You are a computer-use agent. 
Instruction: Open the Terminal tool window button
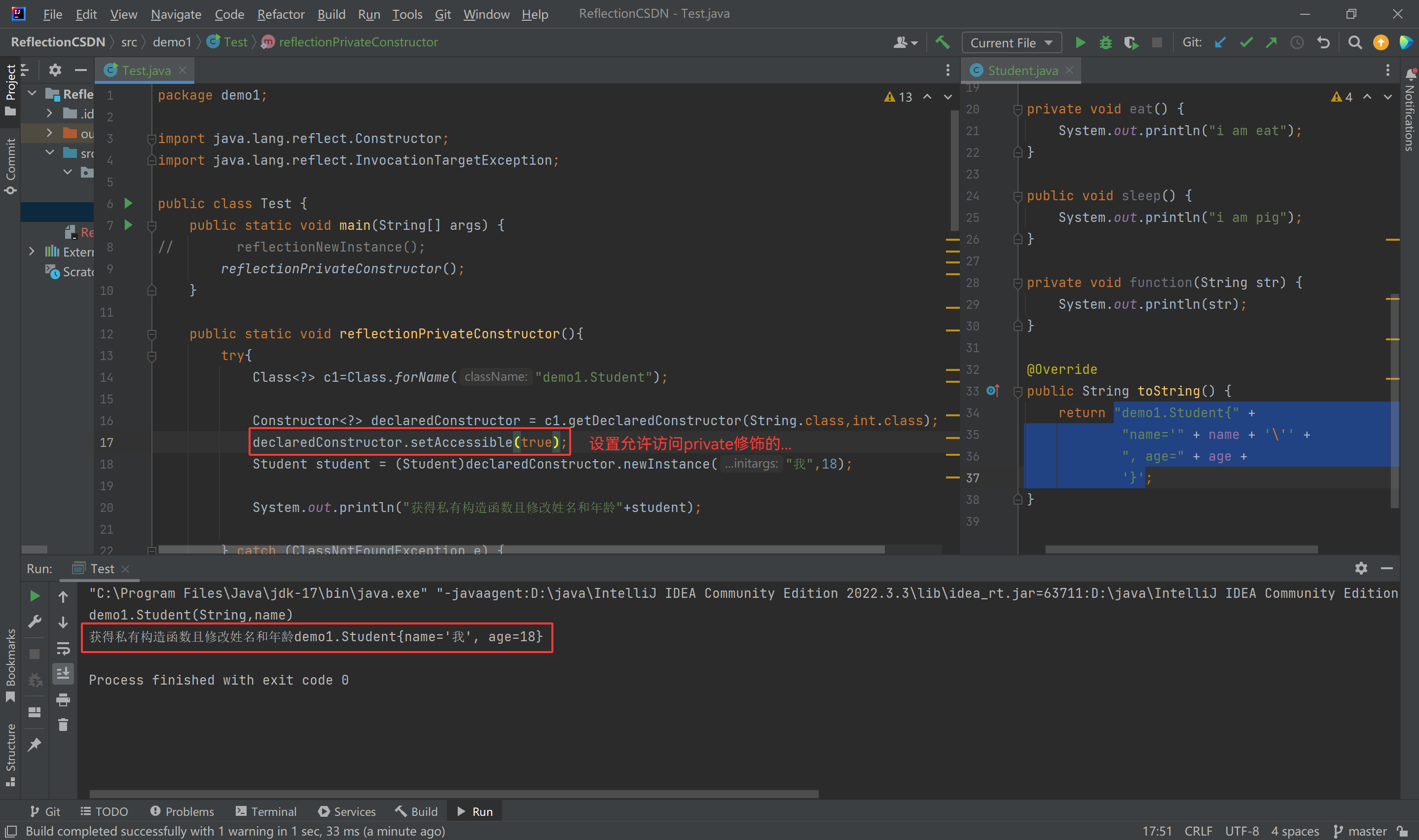266,811
